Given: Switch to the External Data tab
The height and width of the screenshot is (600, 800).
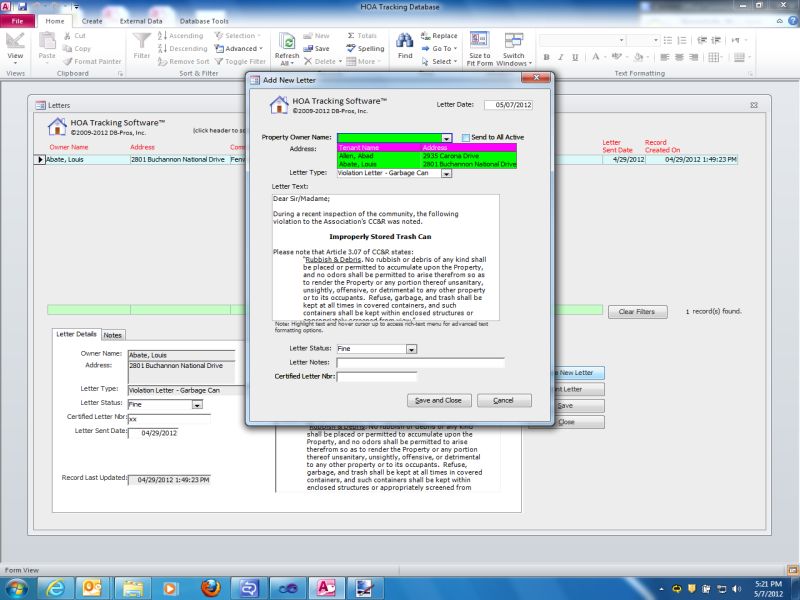Looking at the screenshot, I should point(141,21).
